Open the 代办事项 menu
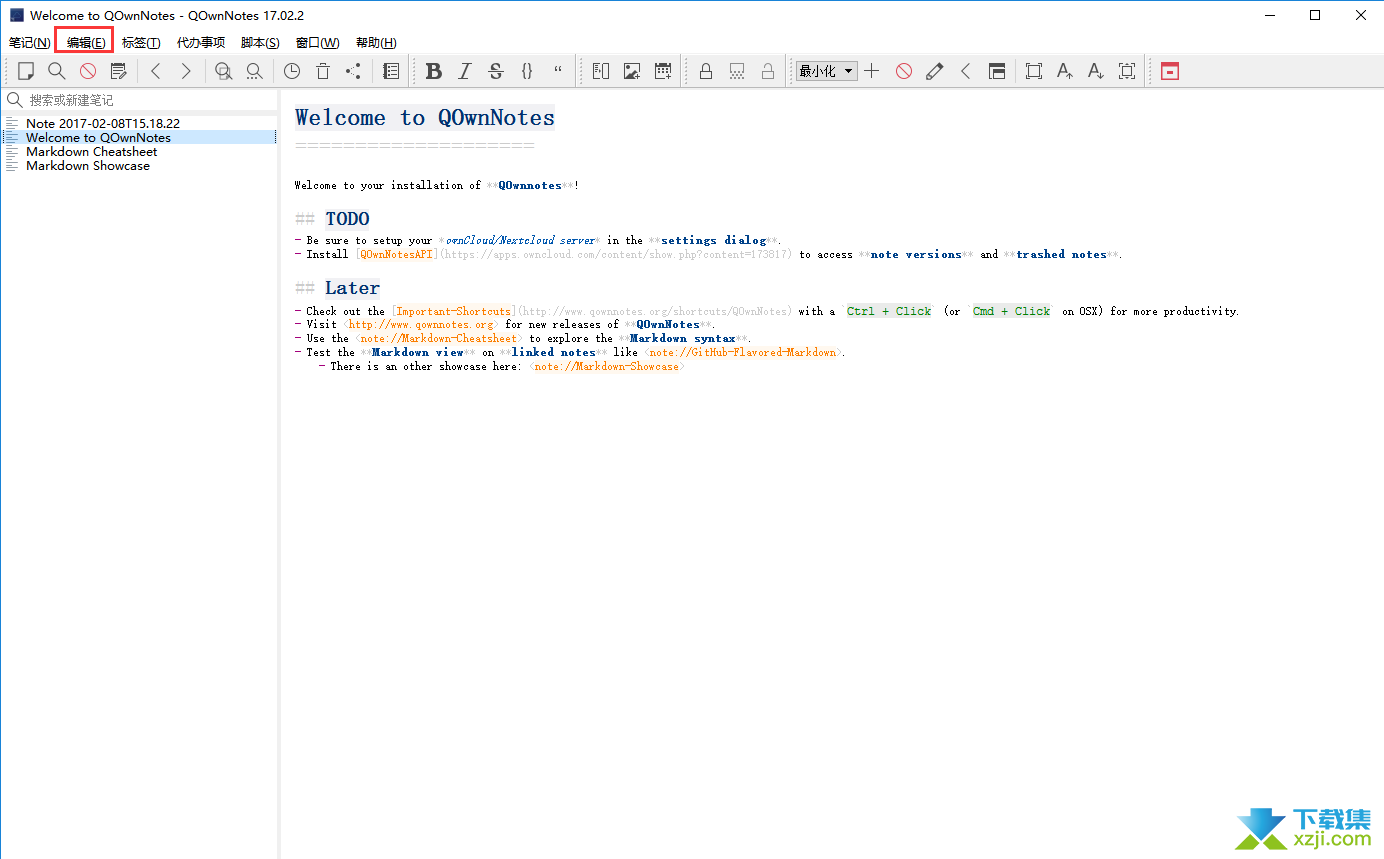 [x=201, y=43]
